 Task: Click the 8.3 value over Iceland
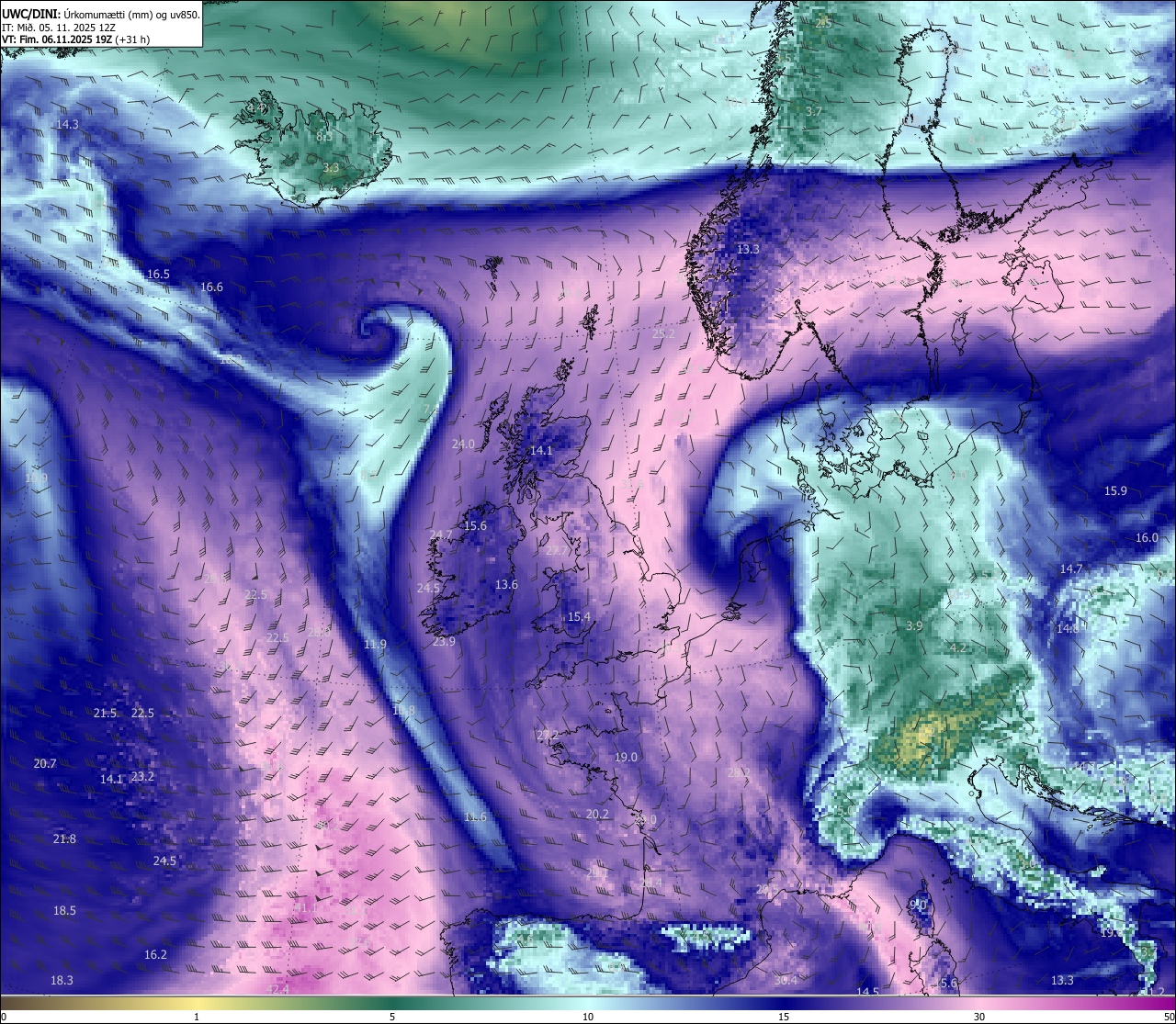click(x=324, y=137)
